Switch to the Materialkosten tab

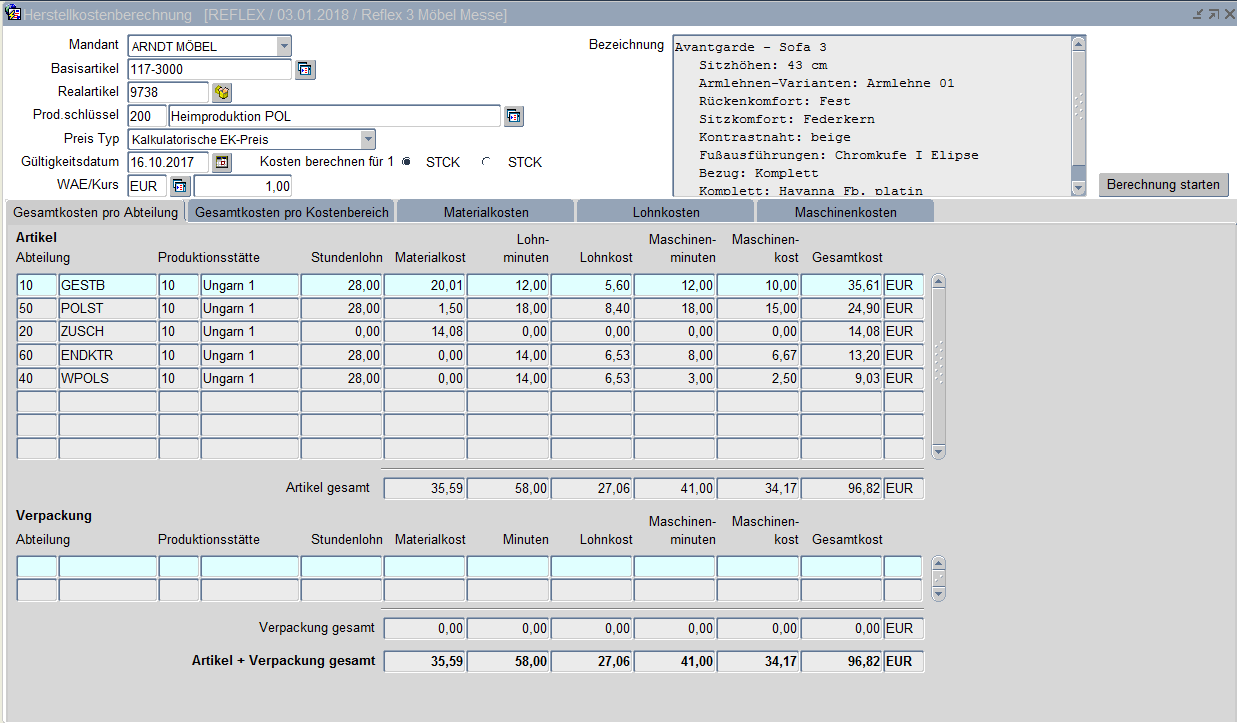[x=486, y=212]
